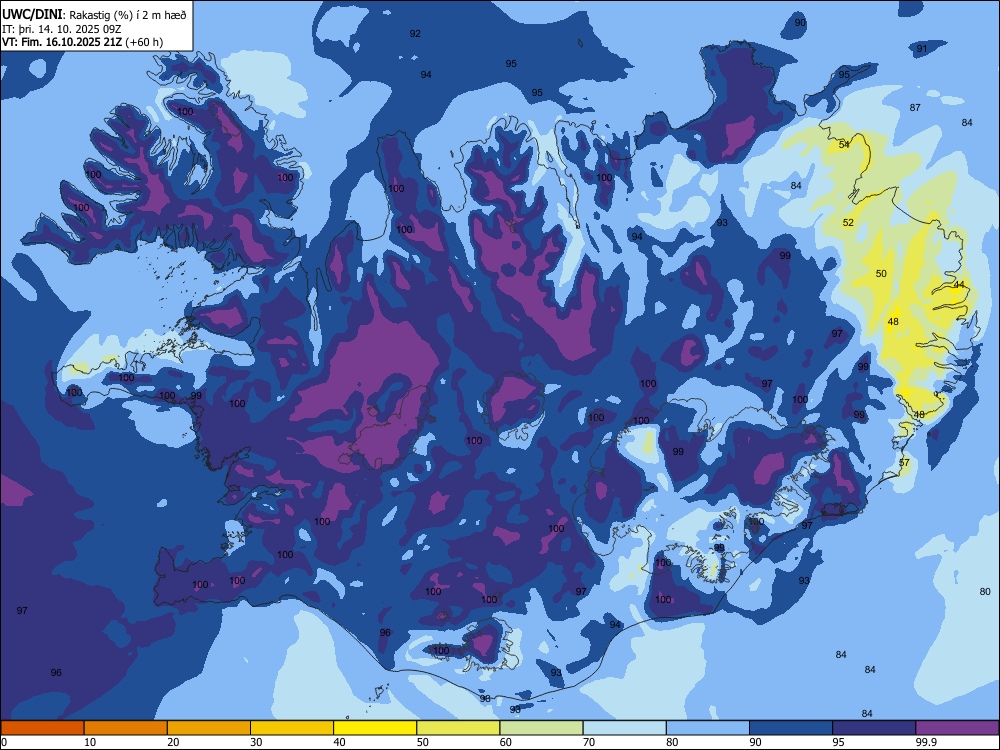Click the '30' legend tick label

click(256, 742)
